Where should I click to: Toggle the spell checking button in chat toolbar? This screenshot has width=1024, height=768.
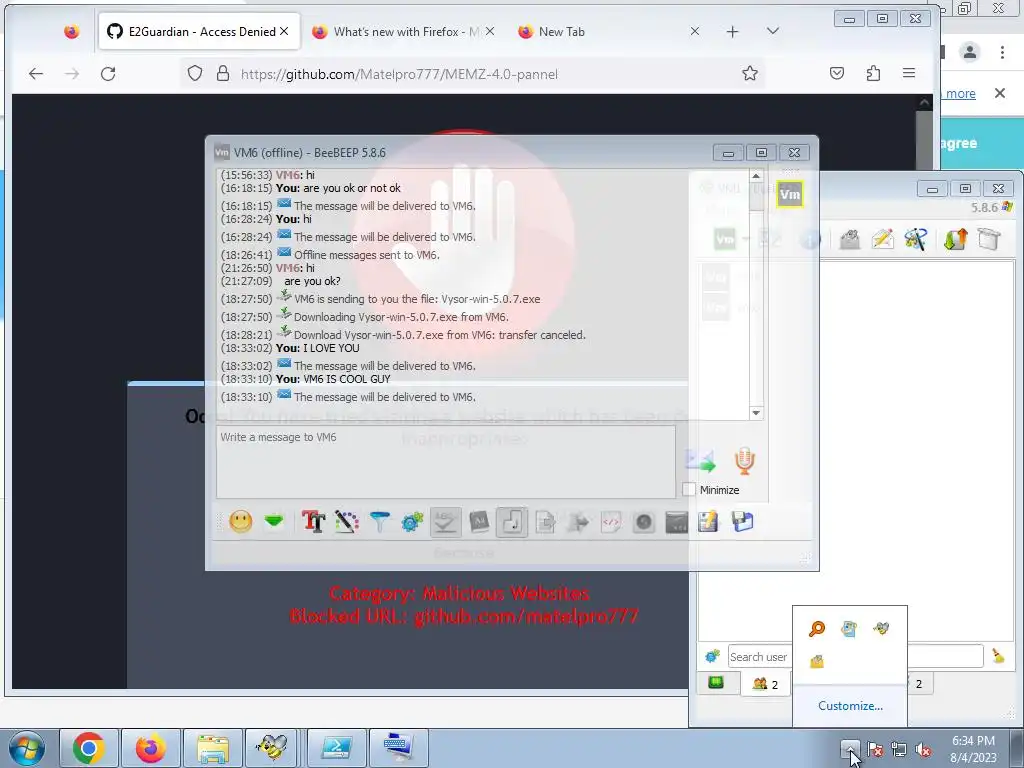(445, 522)
